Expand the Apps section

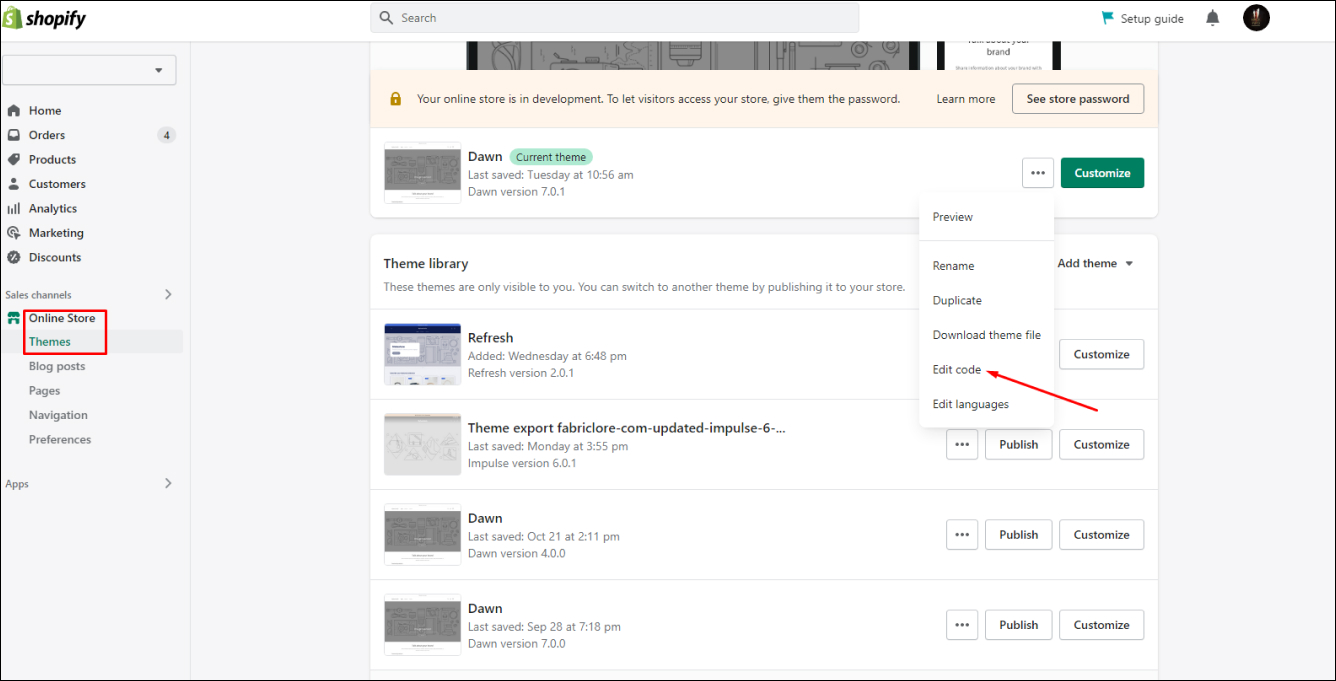coord(168,483)
